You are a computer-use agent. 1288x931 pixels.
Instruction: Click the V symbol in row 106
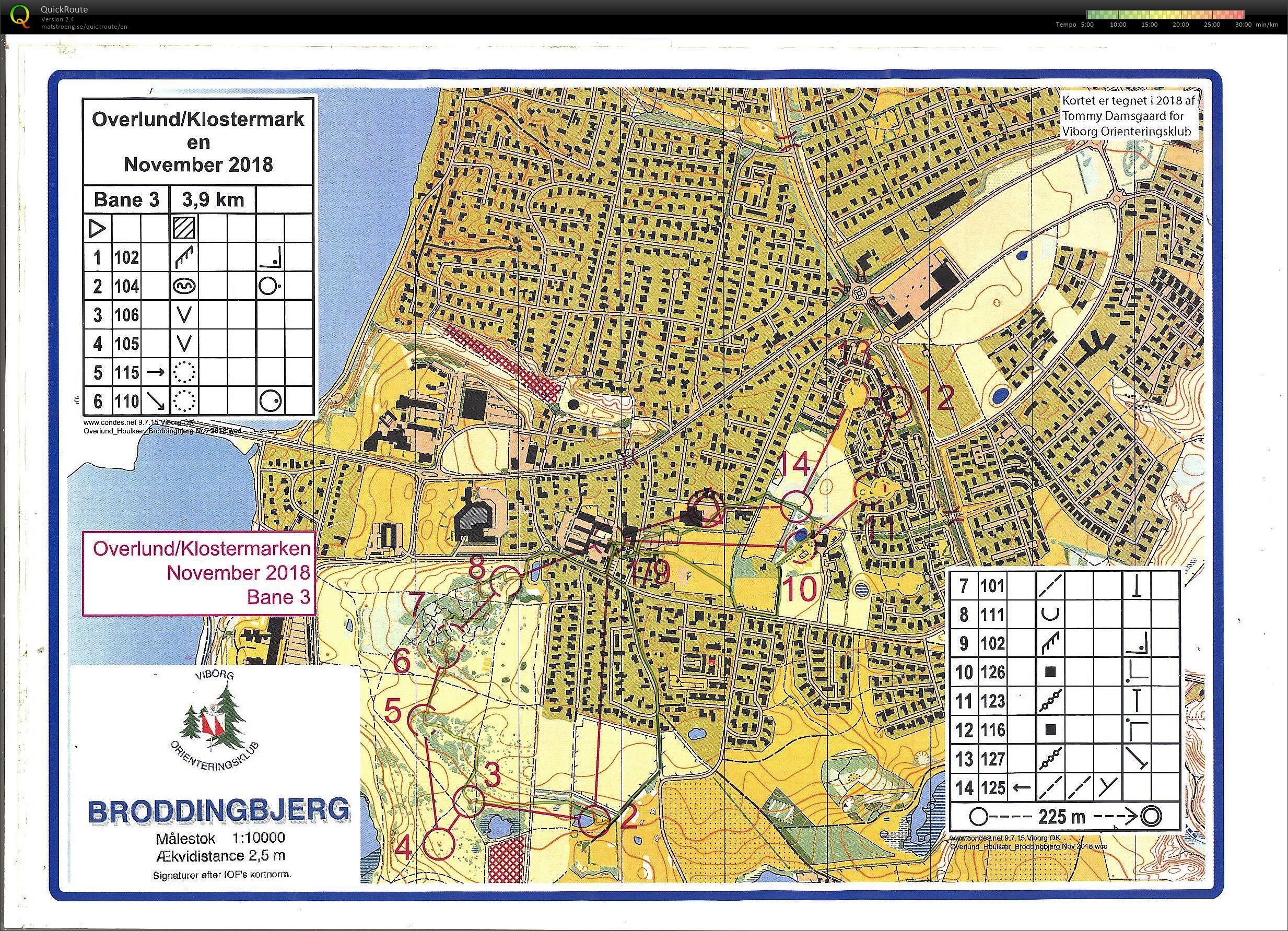pos(184,315)
